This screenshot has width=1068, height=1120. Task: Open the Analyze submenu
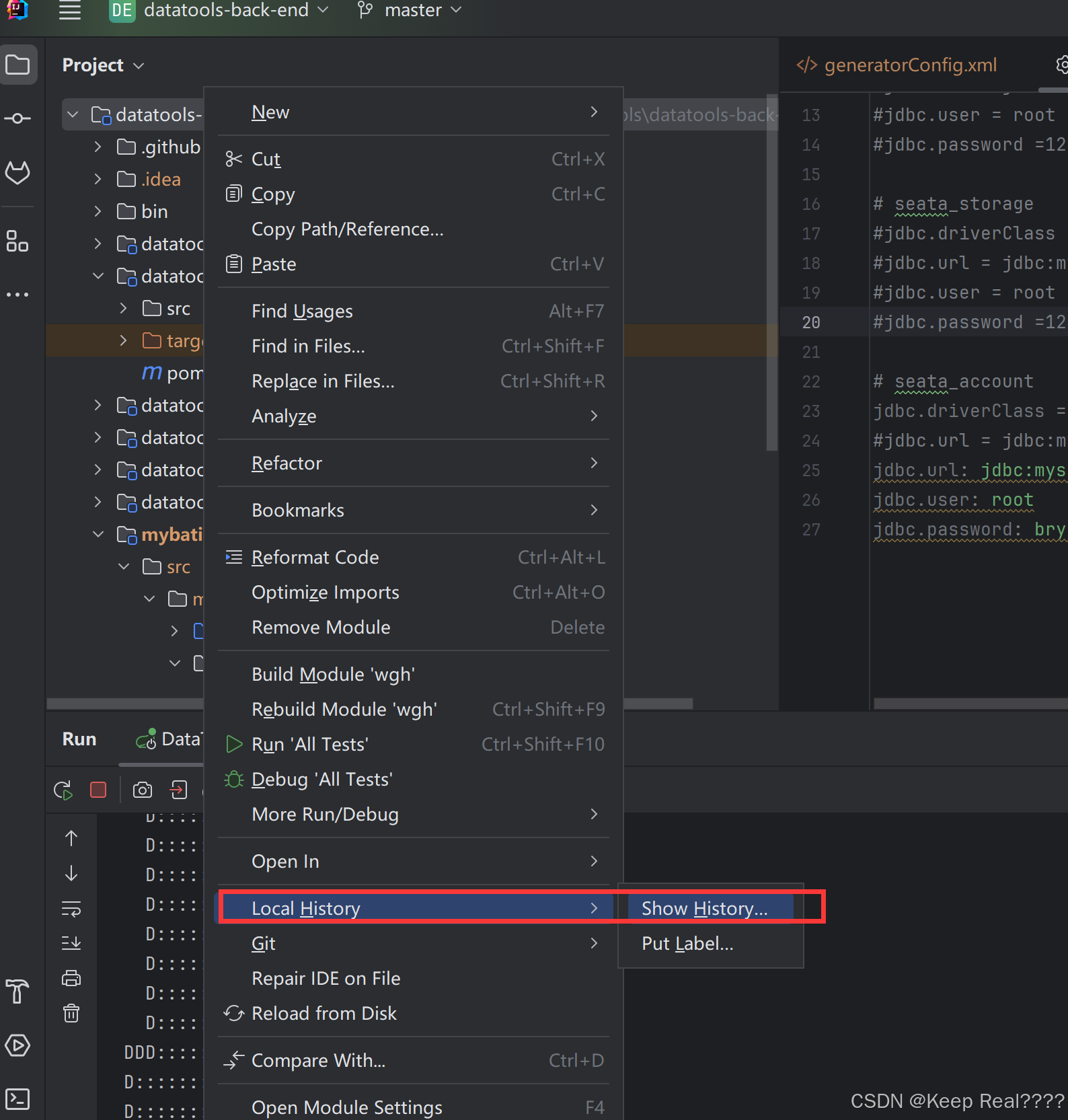tap(414, 416)
